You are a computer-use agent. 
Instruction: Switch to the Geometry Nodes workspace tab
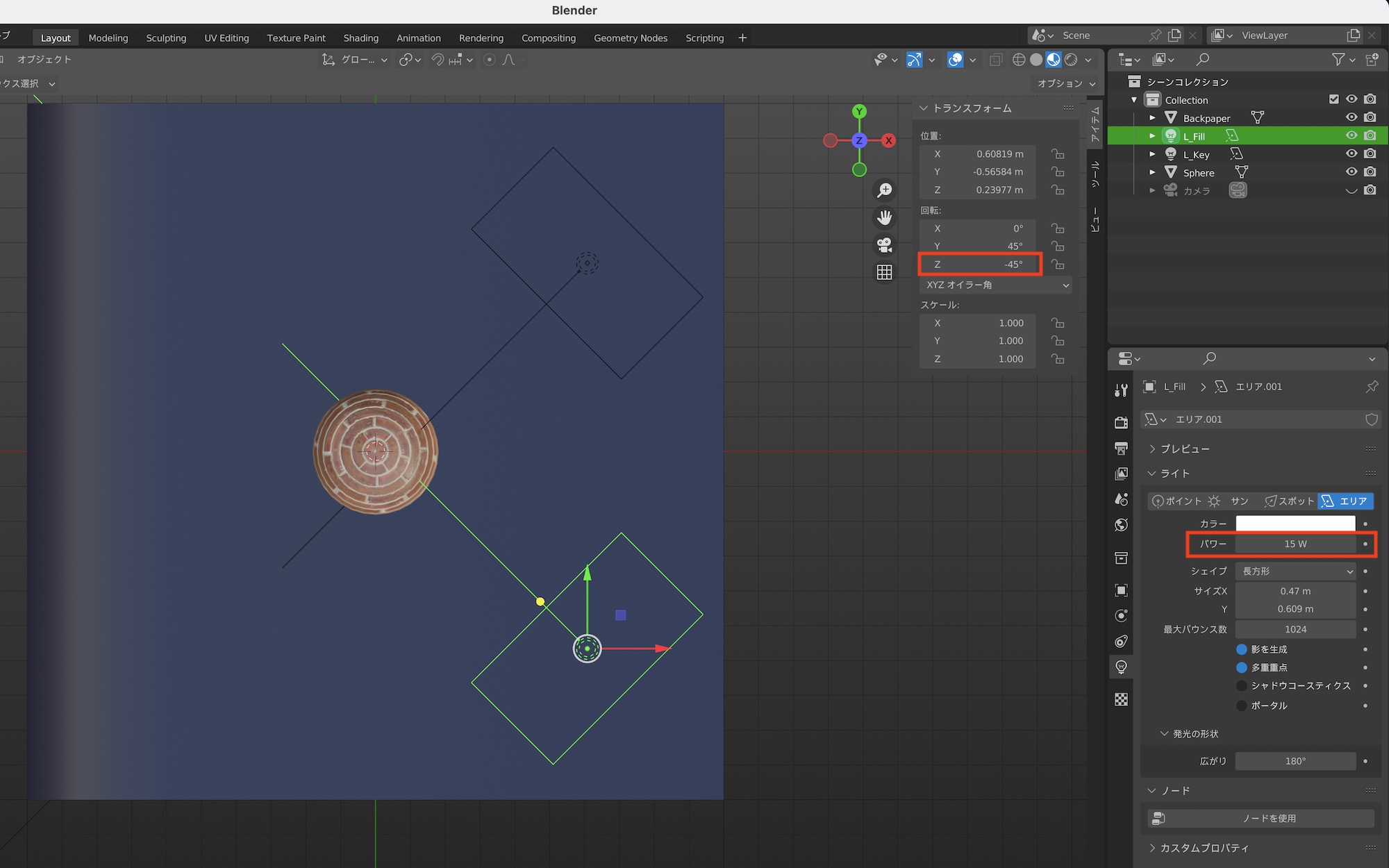[630, 37]
